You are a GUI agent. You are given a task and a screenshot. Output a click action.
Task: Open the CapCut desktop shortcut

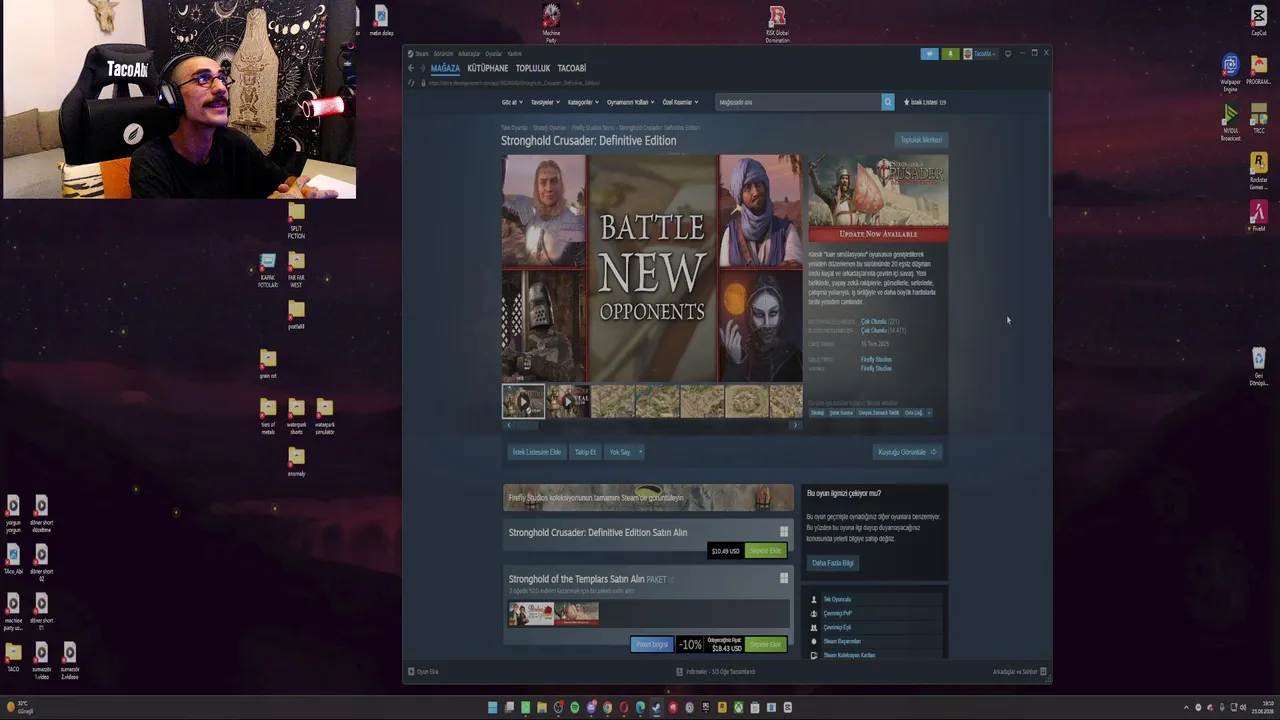point(1259,21)
